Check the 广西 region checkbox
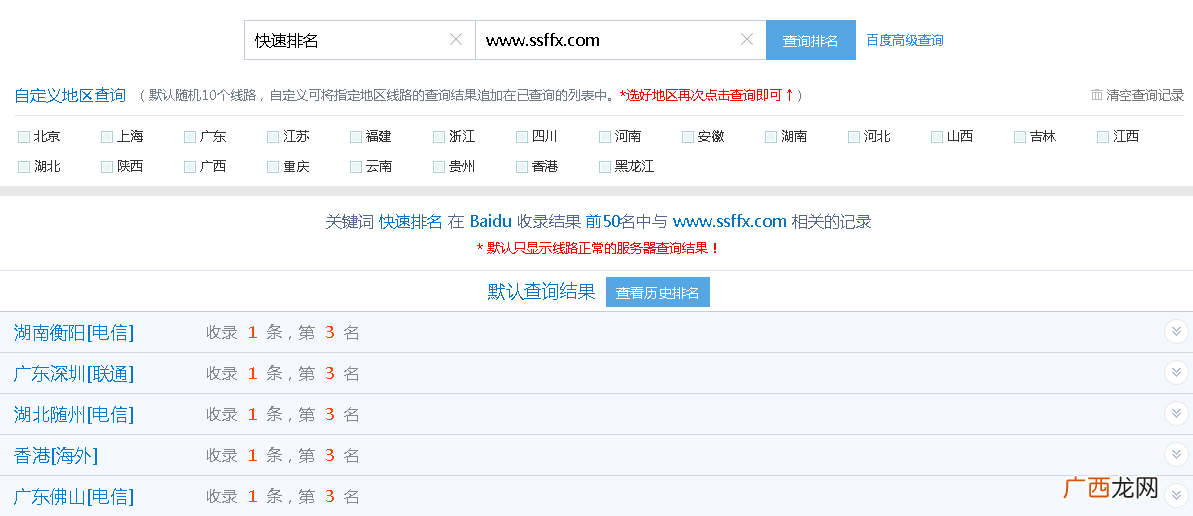Screen dimensions: 1193x516 189,167
